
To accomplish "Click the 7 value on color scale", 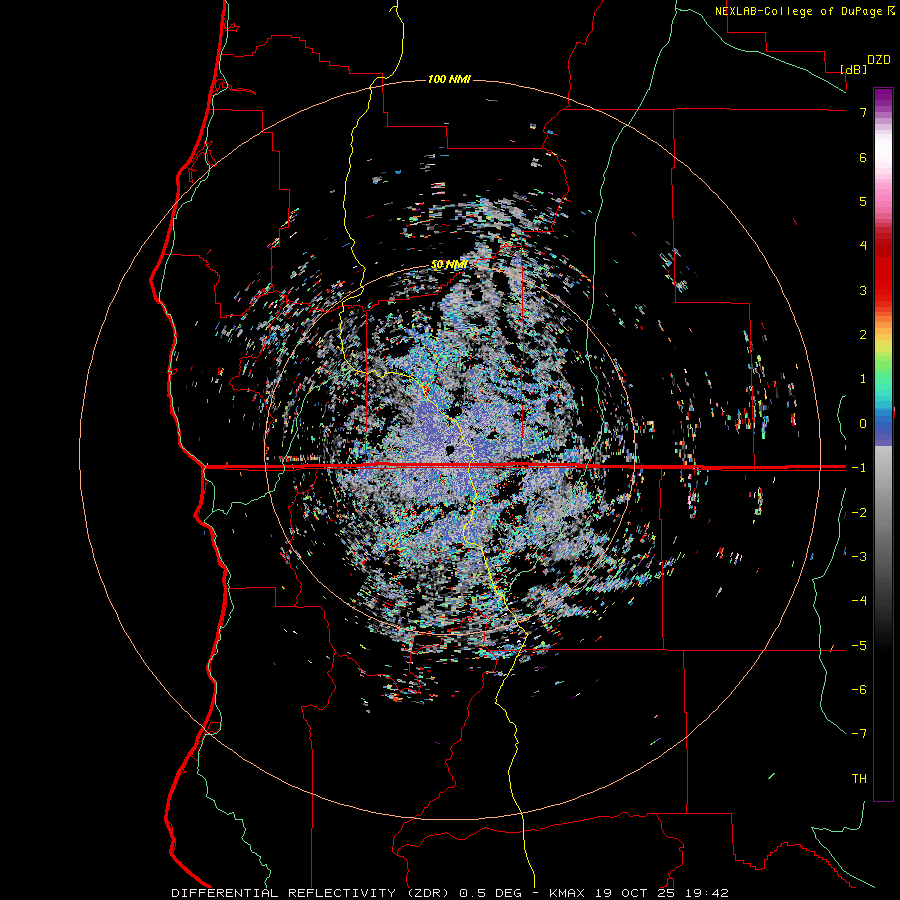I will pyautogui.click(x=863, y=112).
